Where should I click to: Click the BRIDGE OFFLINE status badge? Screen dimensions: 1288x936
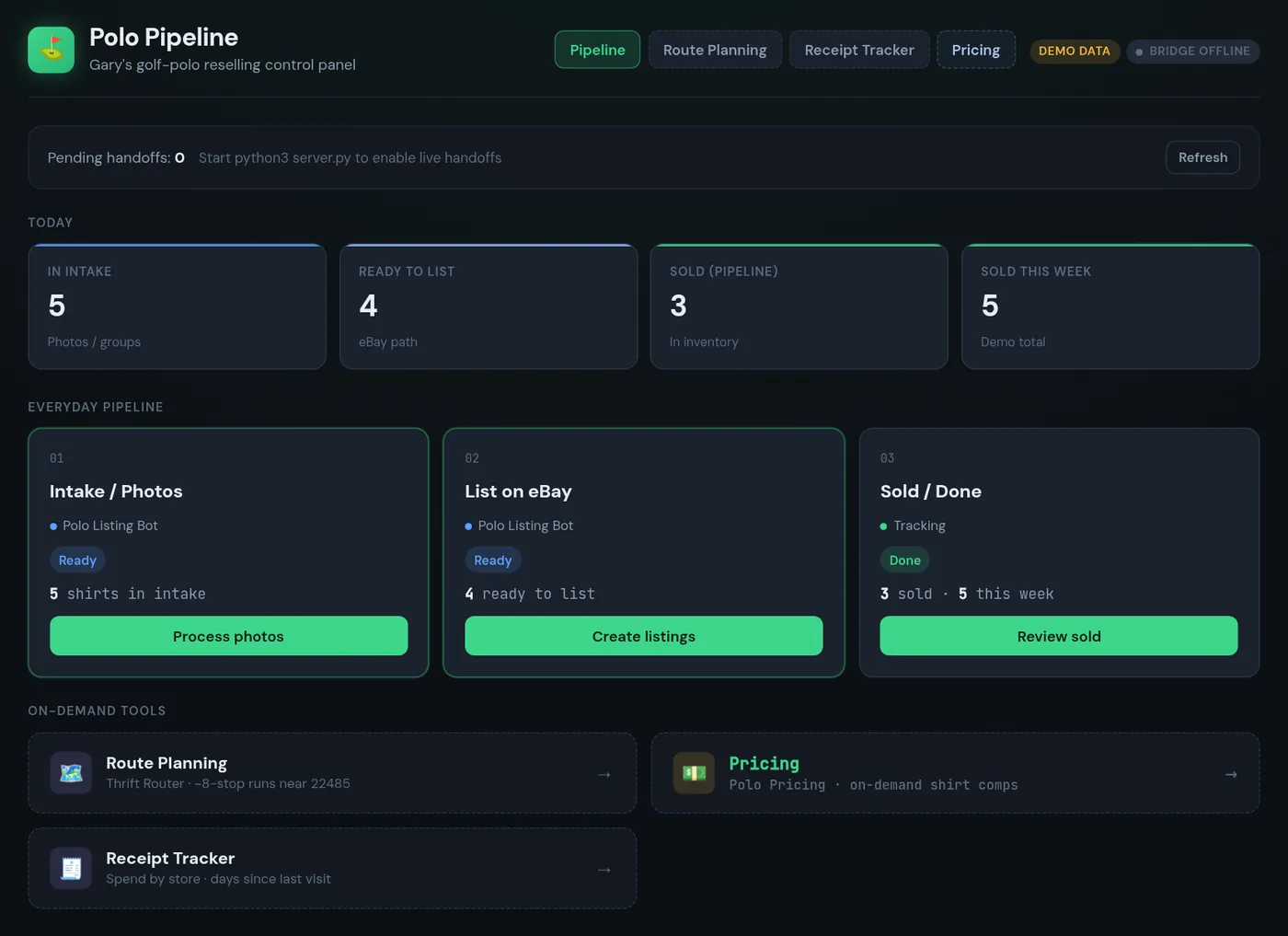click(x=1193, y=51)
